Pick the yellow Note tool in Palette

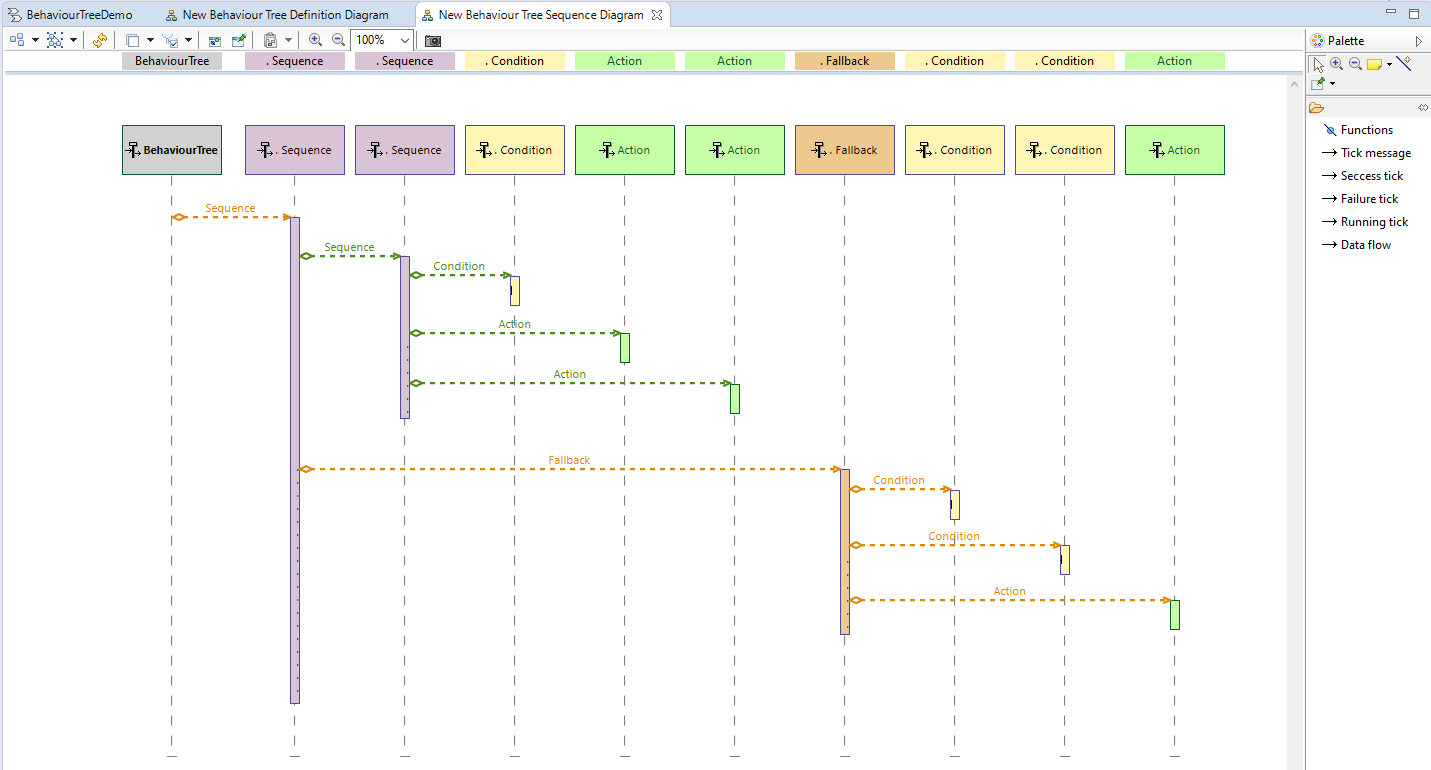[x=1374, y=64]
